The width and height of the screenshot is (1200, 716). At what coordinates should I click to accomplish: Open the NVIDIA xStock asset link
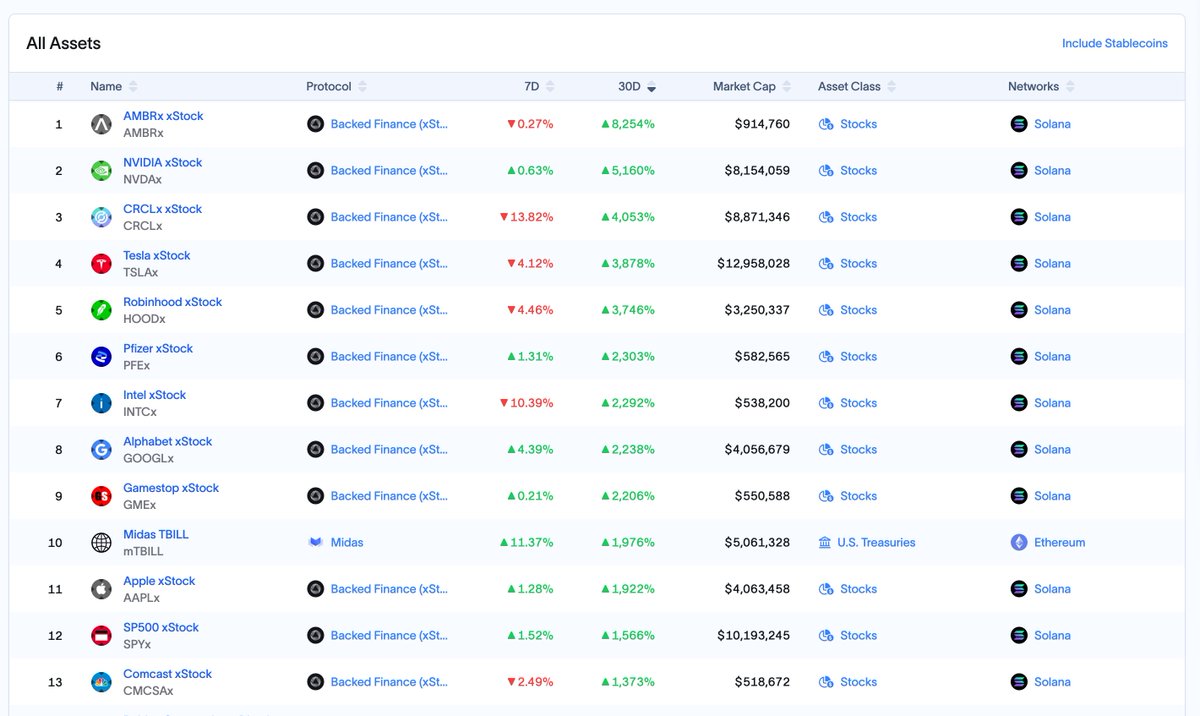[162, 162]
